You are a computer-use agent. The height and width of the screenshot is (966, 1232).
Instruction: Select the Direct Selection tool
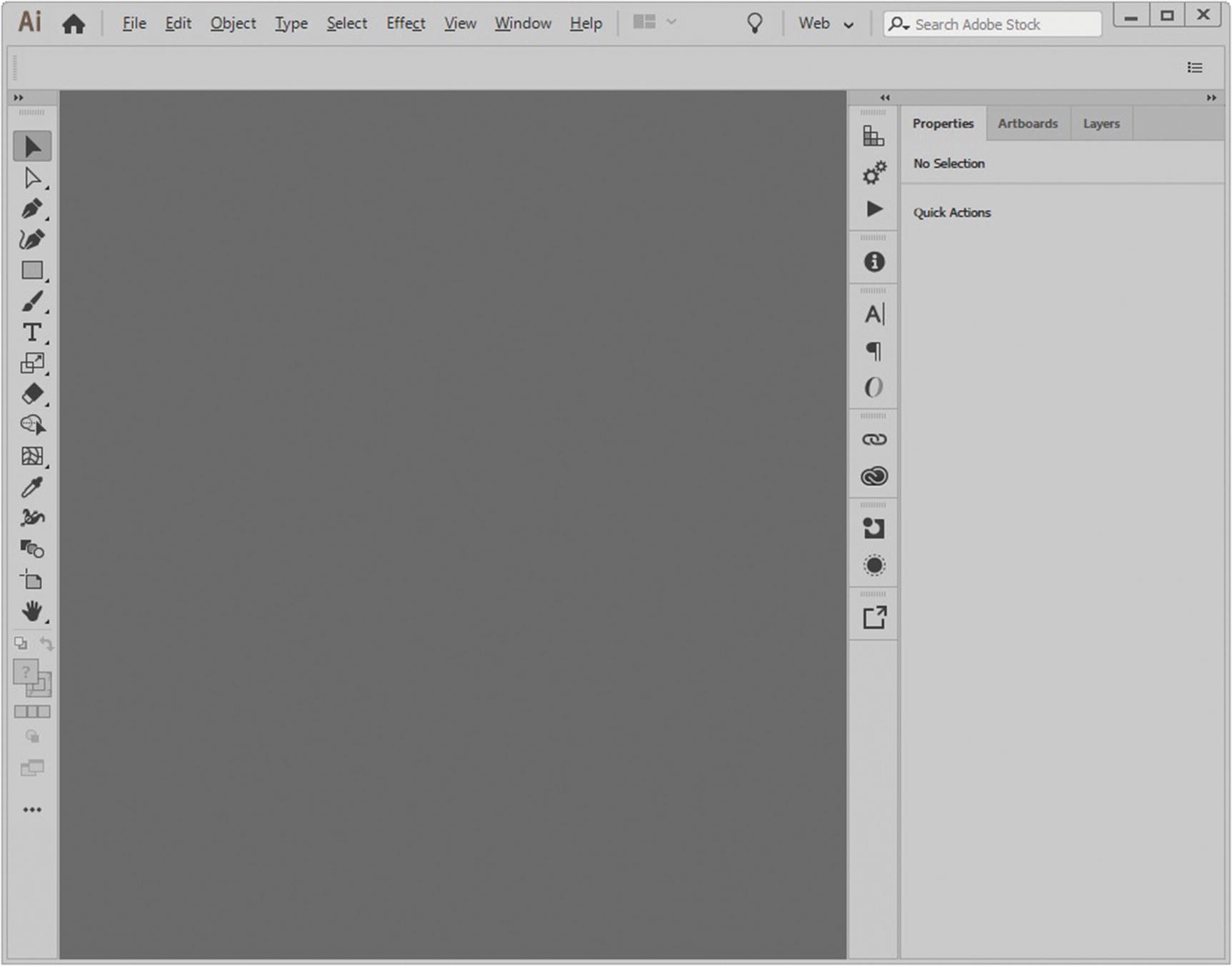[31, 178]
